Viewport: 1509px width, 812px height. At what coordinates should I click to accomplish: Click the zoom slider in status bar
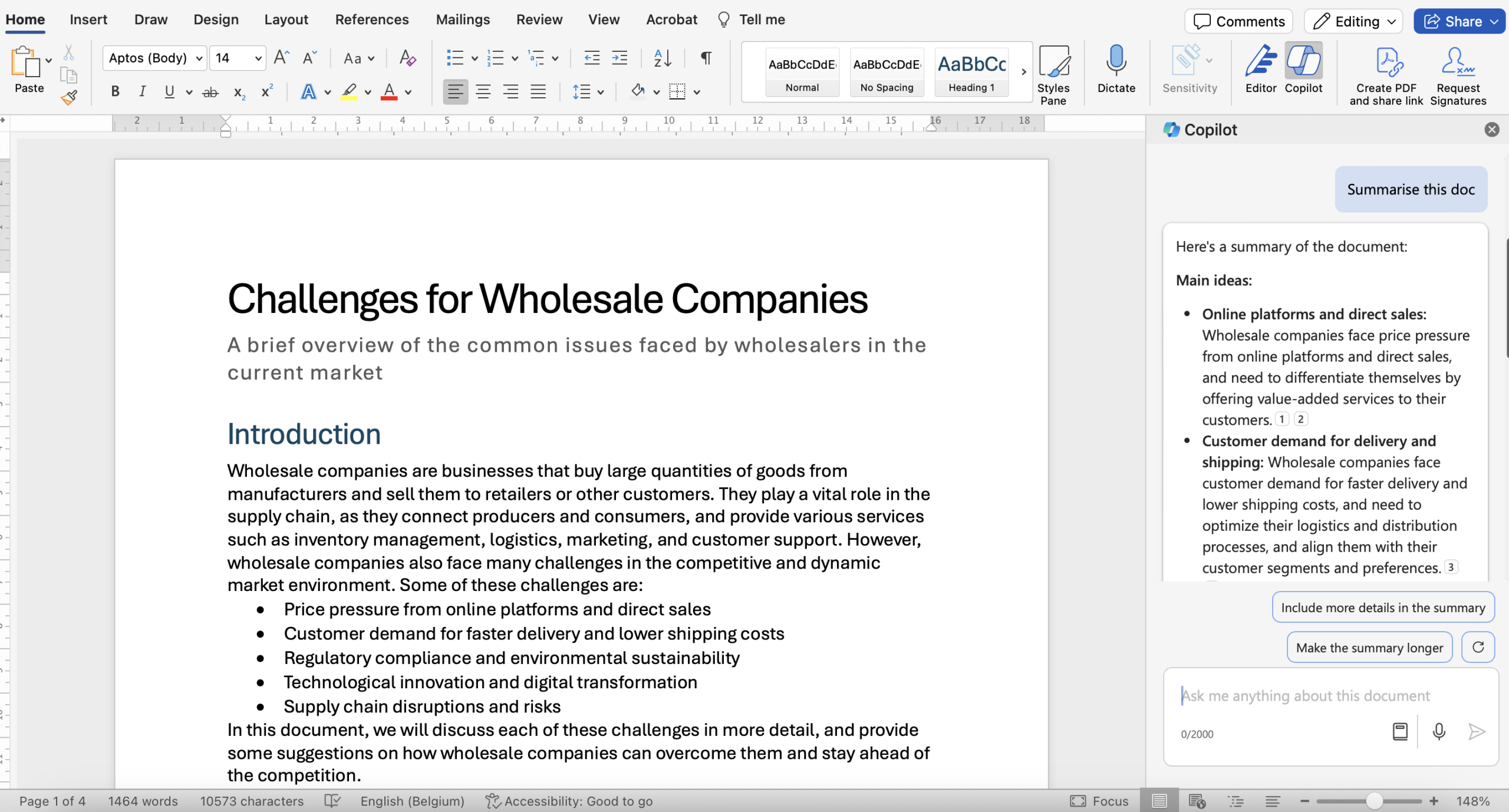[1373, 801]
